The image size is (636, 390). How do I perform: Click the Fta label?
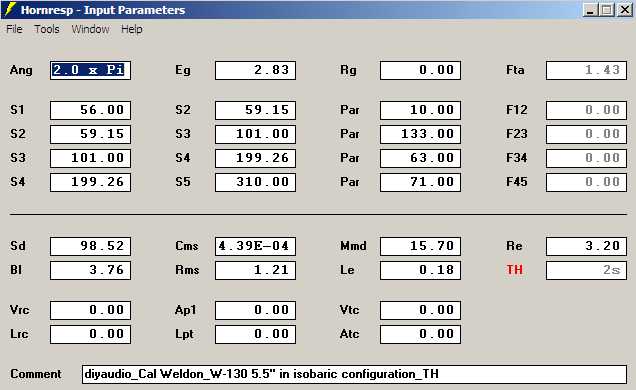click(515, 70)
